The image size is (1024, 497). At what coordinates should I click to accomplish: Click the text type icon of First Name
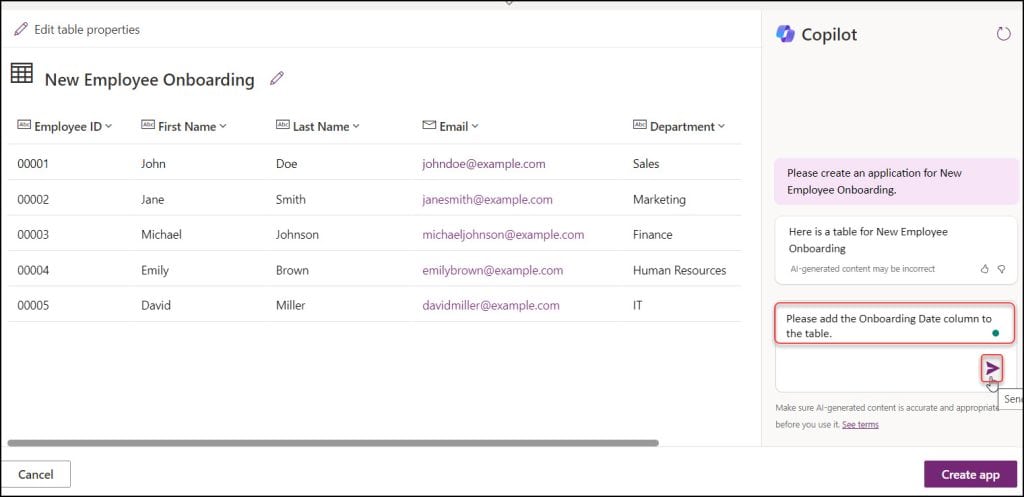click(x=148, y=125)
